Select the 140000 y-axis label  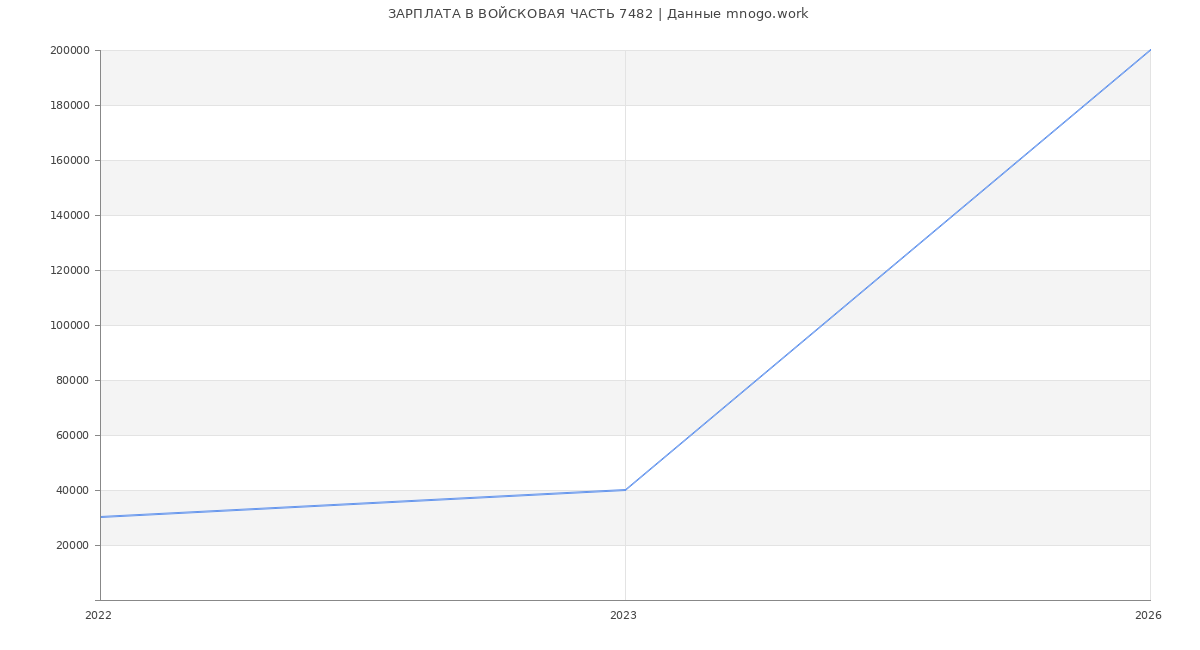(x=70, y=215)
